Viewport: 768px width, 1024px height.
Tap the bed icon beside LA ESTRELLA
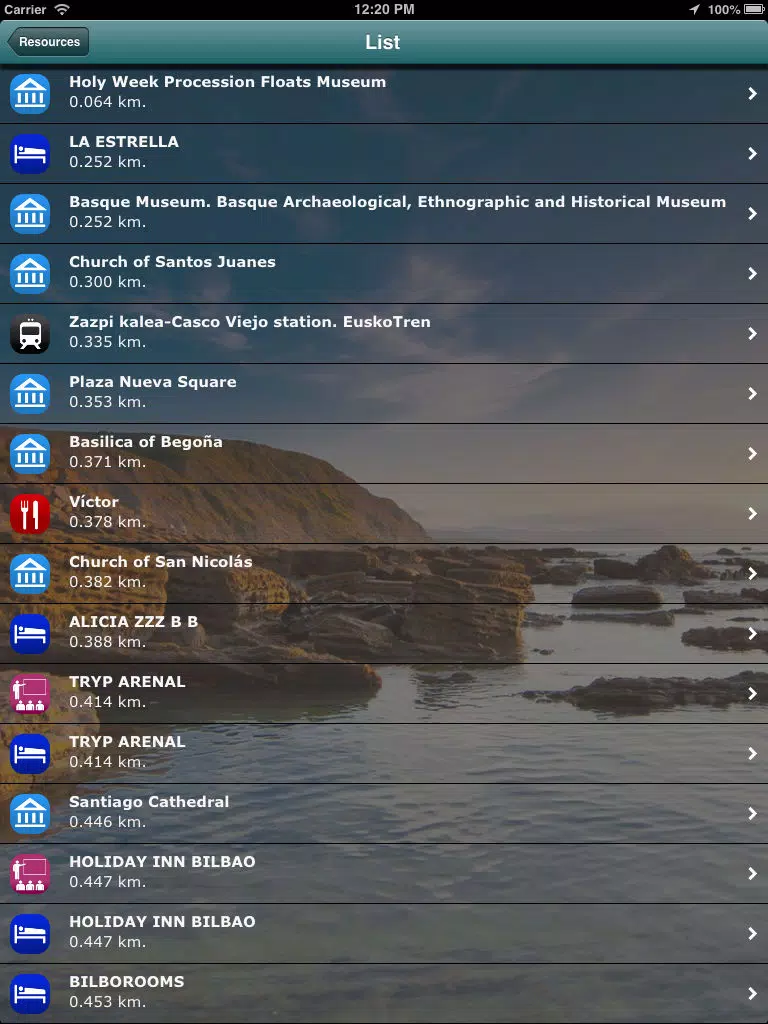click(x=30, y=153)
